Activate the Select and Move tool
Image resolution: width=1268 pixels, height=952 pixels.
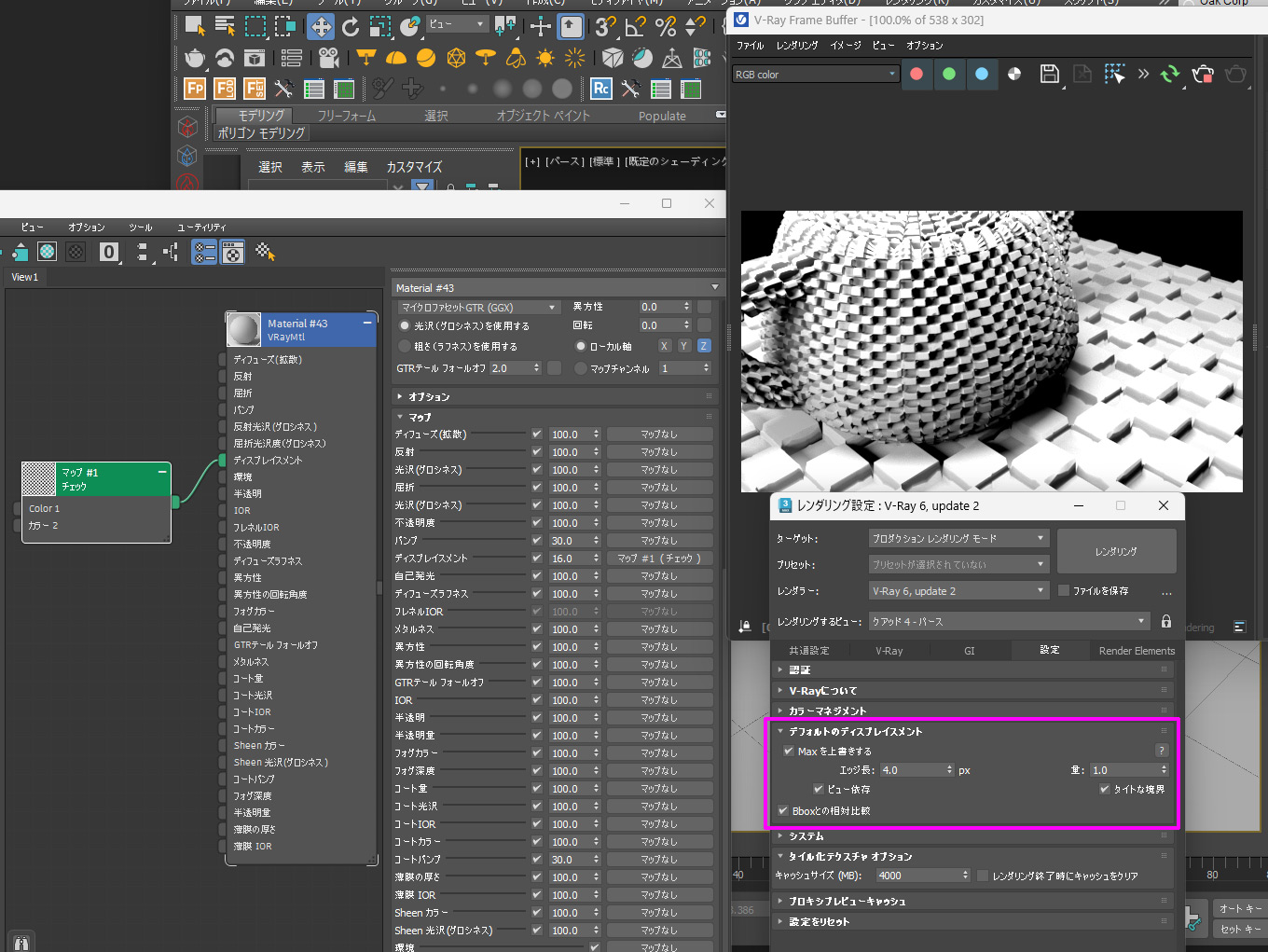[x=321, y=27]
